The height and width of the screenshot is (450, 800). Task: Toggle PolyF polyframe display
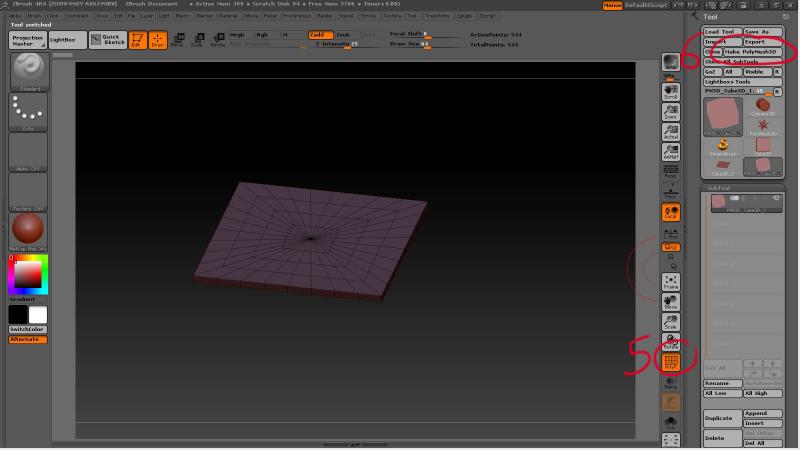coord(670,362)
